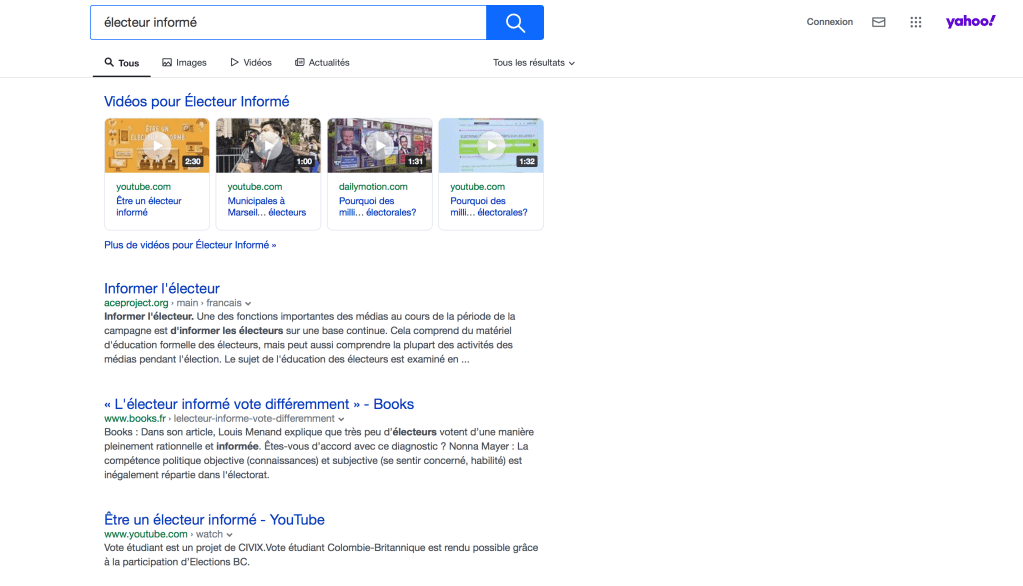Expand the www.books.fr result URL arrow
The height and width of the screenshot is (586, 1023).
click(x=341, y=419)
